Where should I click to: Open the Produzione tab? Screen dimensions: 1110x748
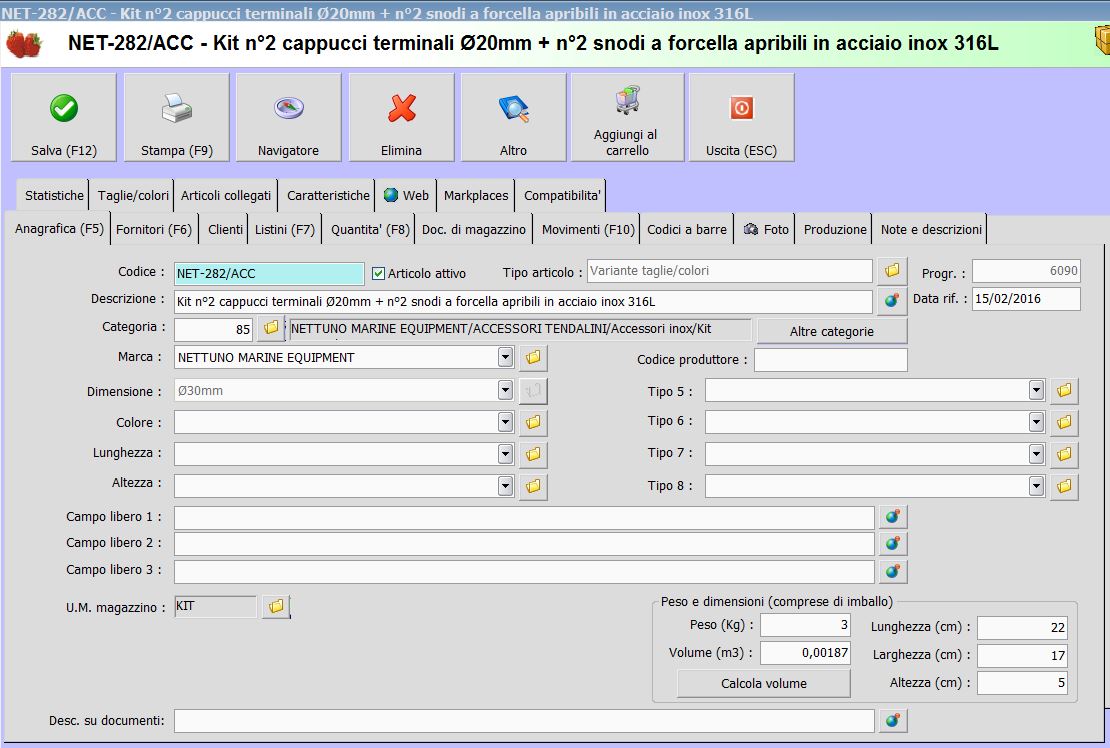click(x=835, y=229)
